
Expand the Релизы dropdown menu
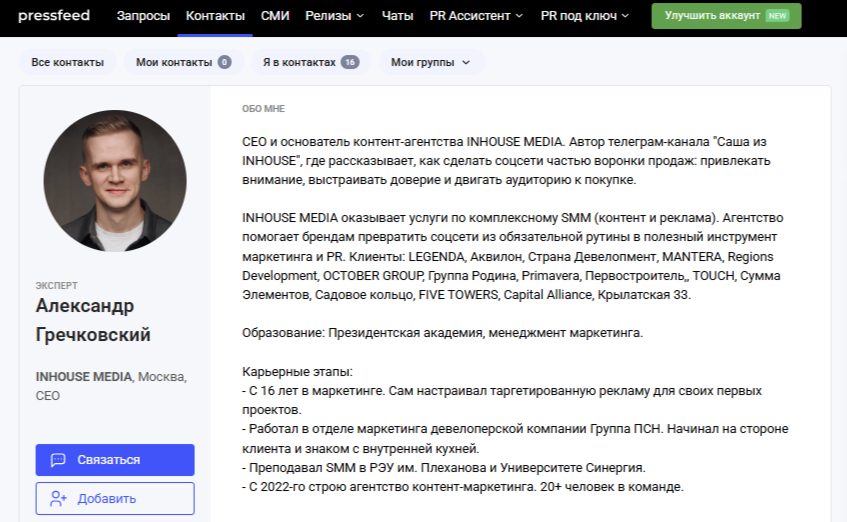click(340, 16)
